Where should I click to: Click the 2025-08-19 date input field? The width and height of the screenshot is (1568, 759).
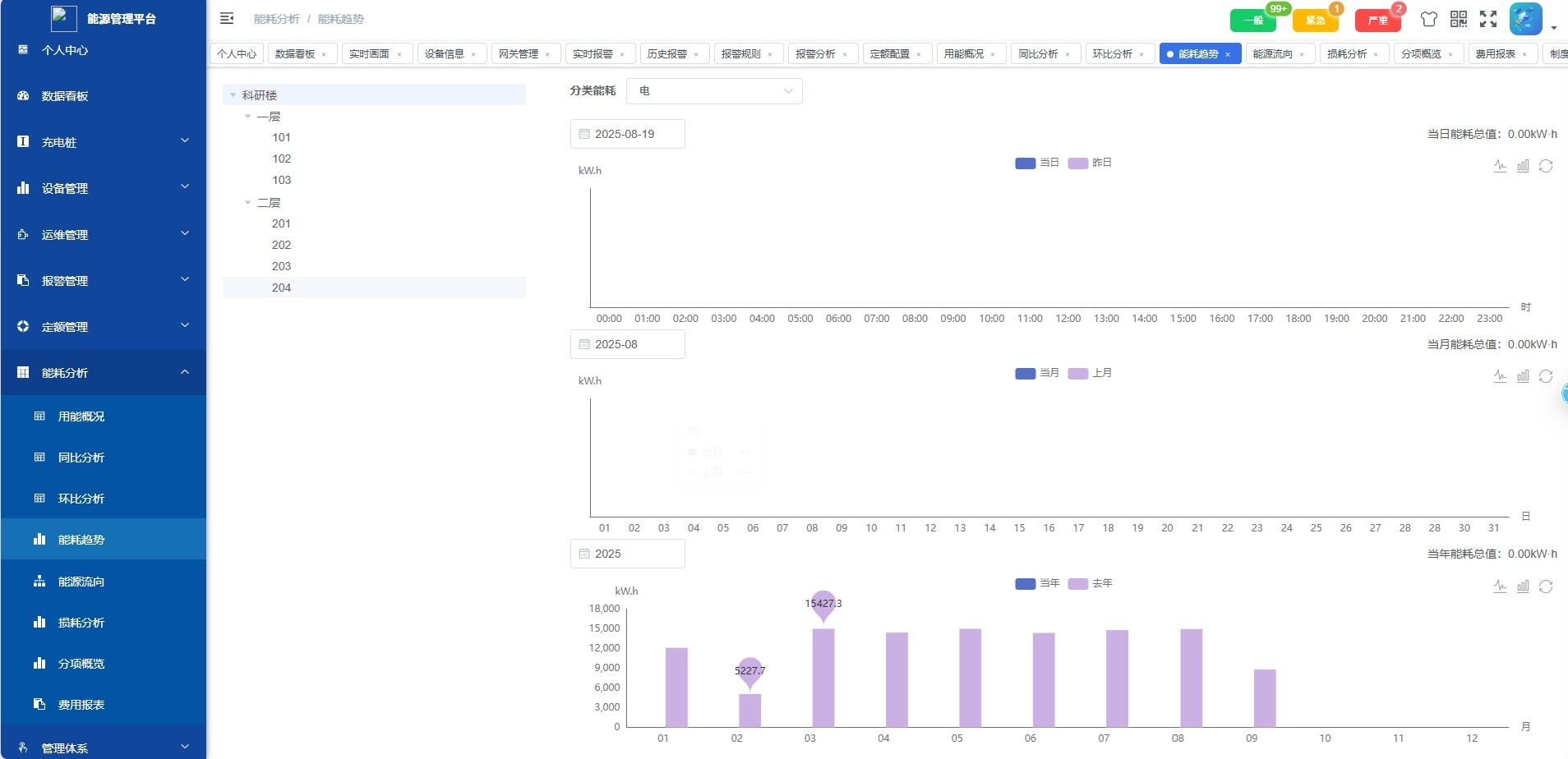(x=628, y=134)
